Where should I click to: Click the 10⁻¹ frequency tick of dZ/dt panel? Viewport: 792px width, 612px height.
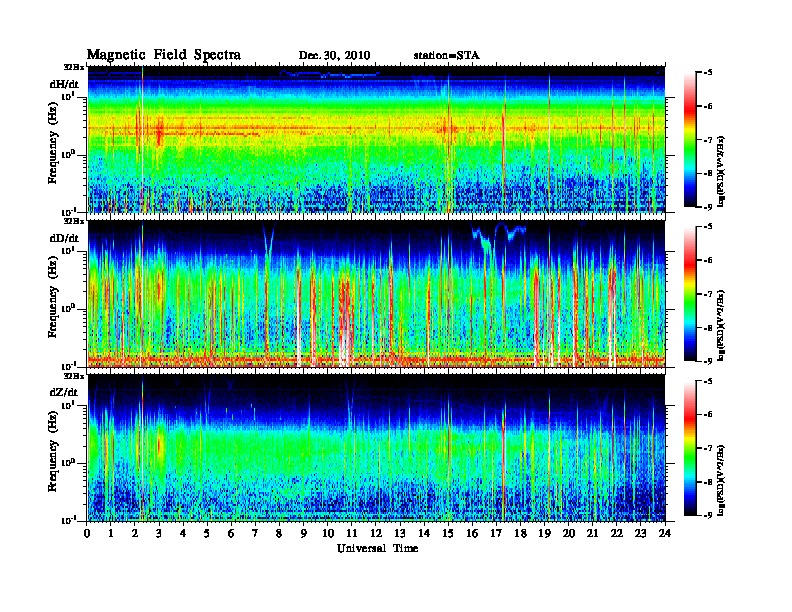click(68, 520)
